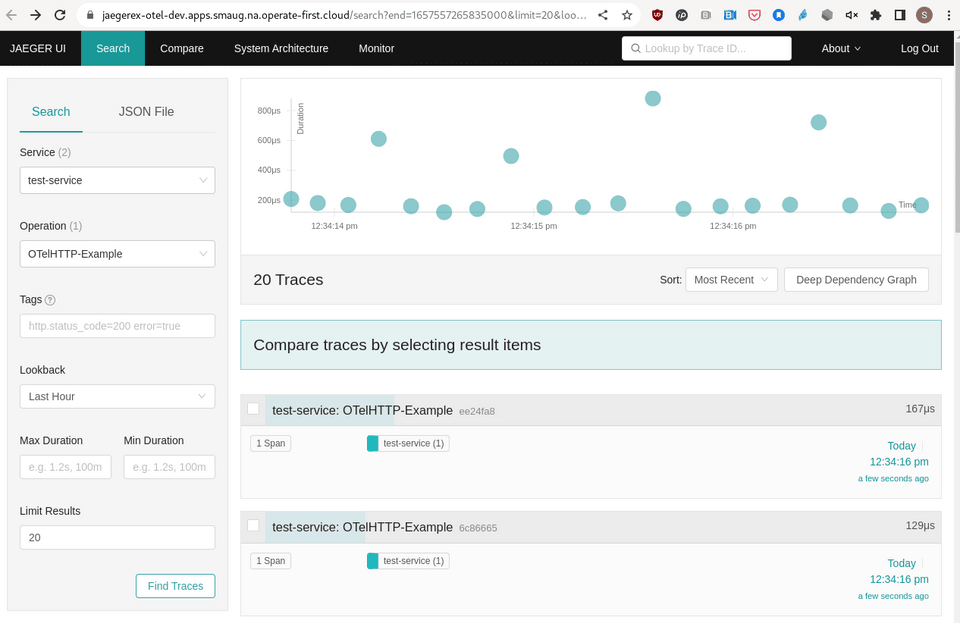Click the uBlock Origin extension icon
Viewport: 960px width, 623px height.
point(659,16)
